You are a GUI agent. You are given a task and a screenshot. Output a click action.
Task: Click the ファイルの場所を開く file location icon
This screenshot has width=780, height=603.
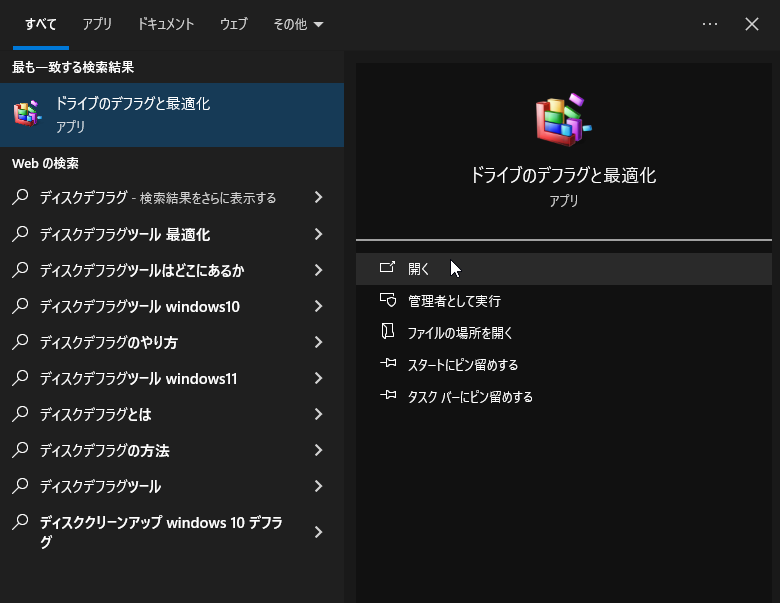pos(388,331)
